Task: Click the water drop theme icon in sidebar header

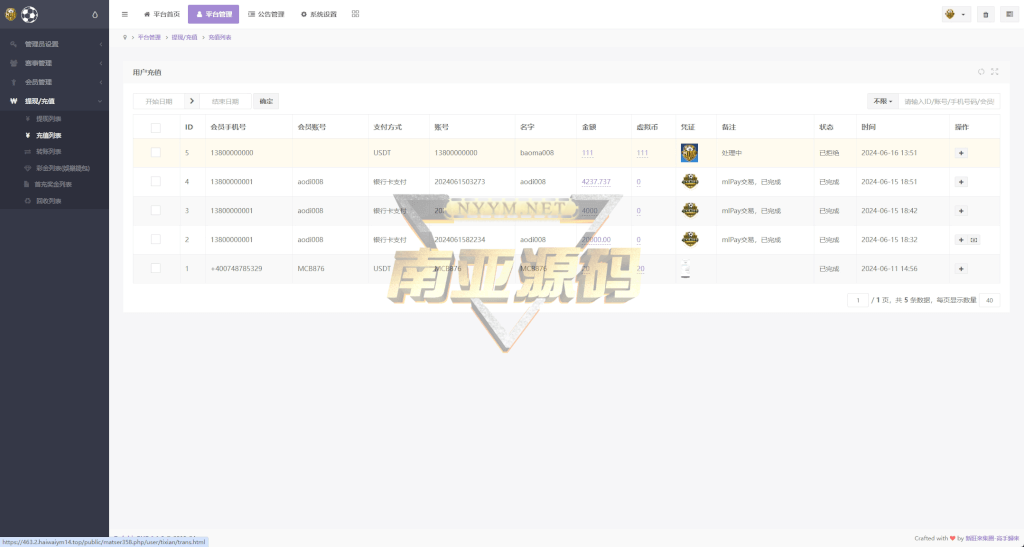Action: pyautogui.click(x=95, y=14)
